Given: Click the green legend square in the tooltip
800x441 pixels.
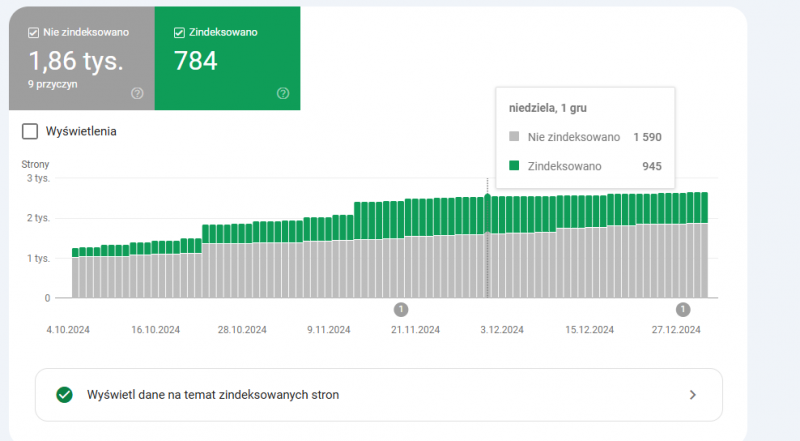Looking at the screenshot, I should (x=514, y=166).
